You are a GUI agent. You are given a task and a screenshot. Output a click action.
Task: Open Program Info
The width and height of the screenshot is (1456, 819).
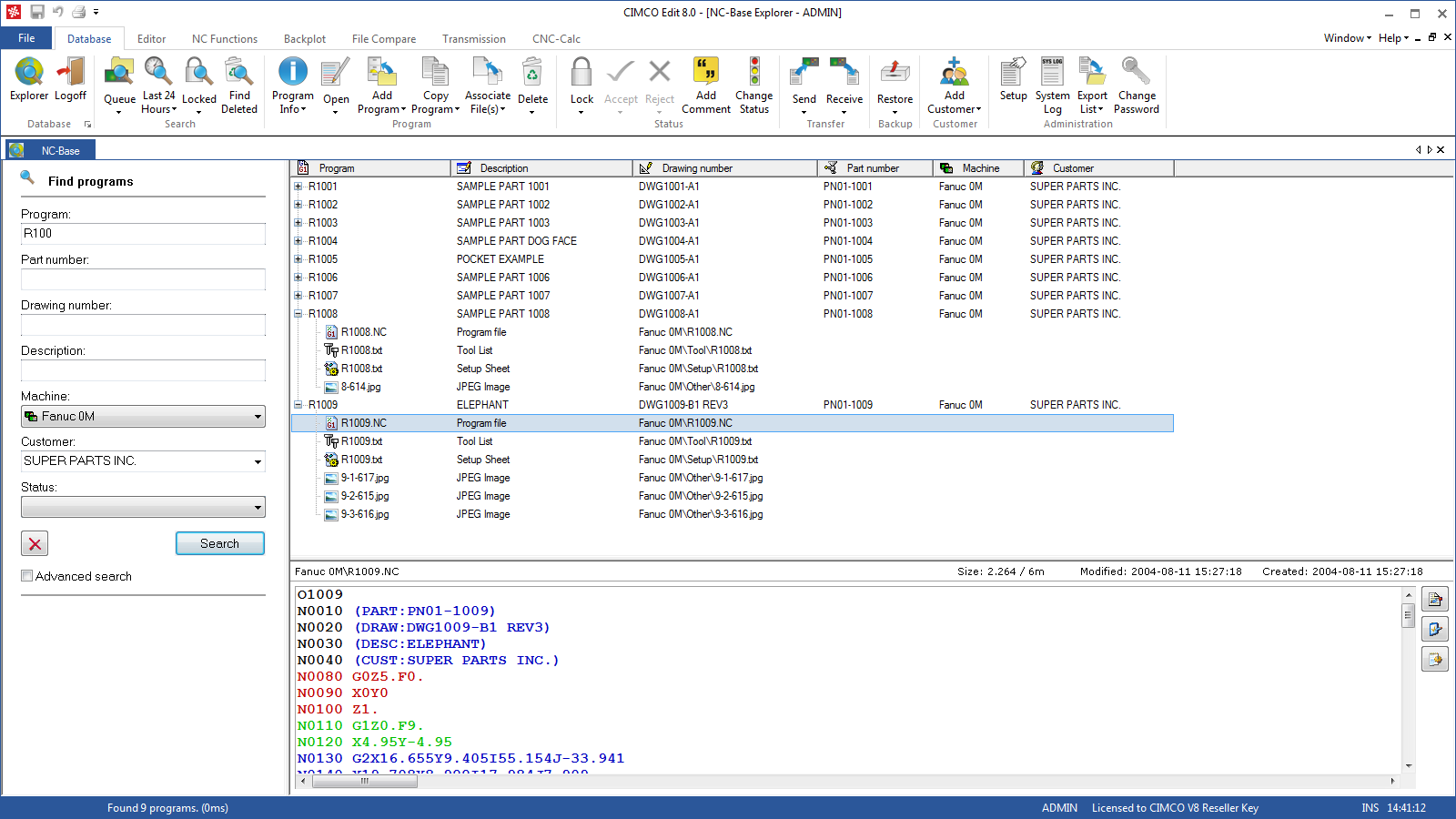coord(293,86)
